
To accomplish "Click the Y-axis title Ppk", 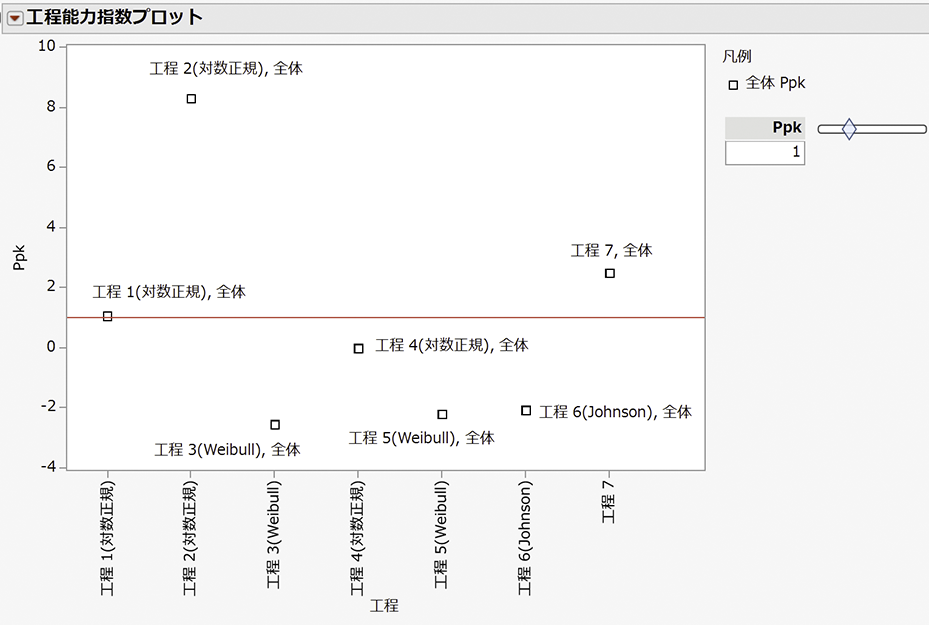I will click(19, 258).
